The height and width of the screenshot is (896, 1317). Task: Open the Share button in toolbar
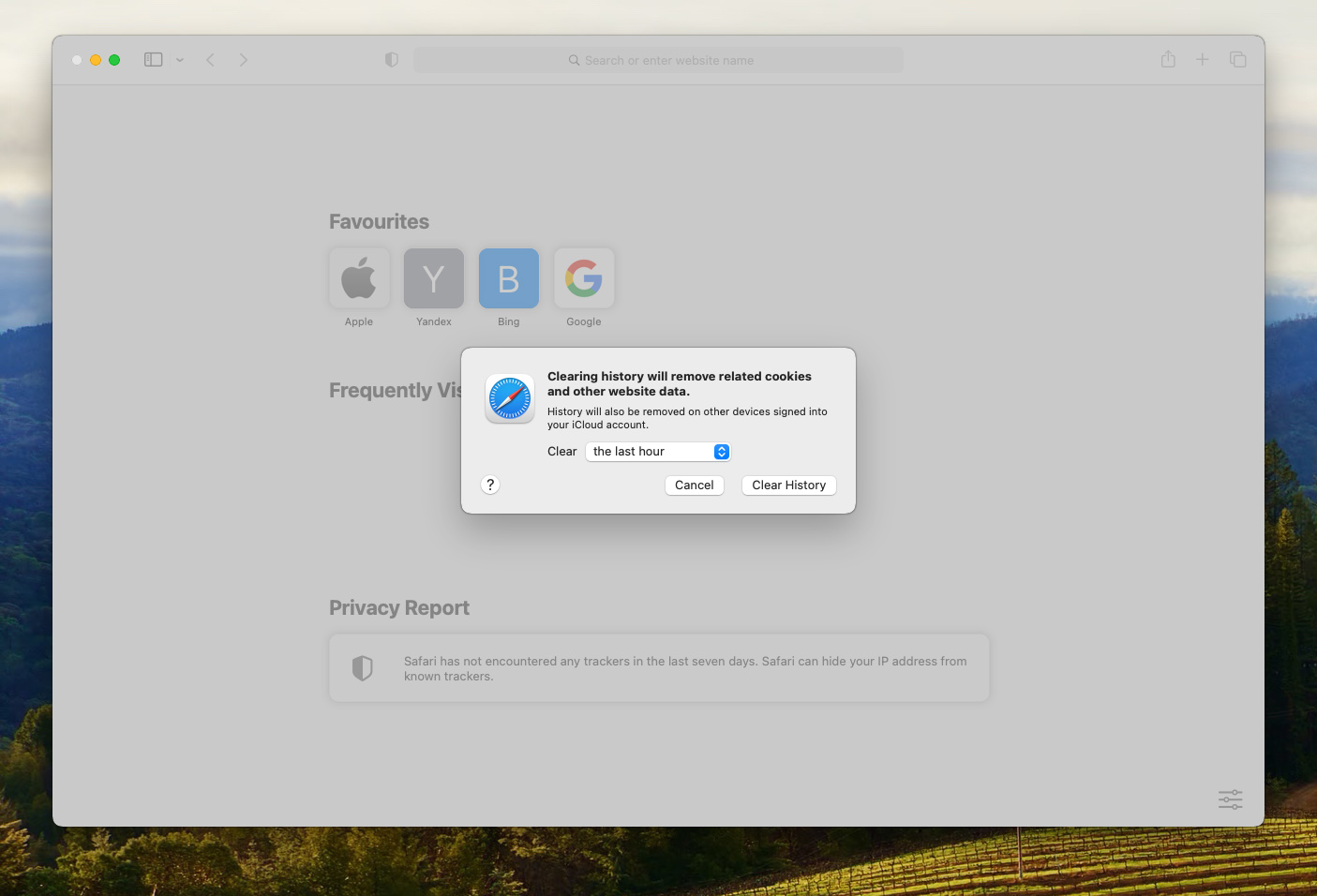point(1168,59)
